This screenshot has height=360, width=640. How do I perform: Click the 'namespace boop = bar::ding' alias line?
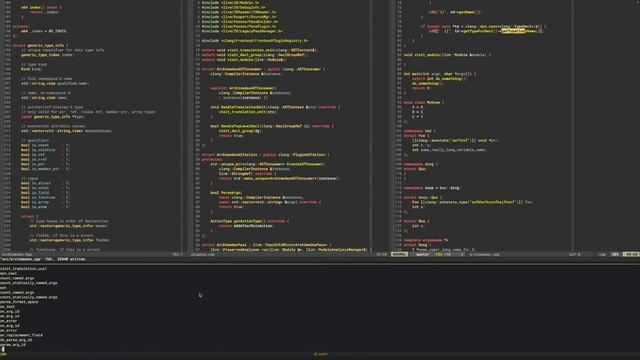coord(432,188)
